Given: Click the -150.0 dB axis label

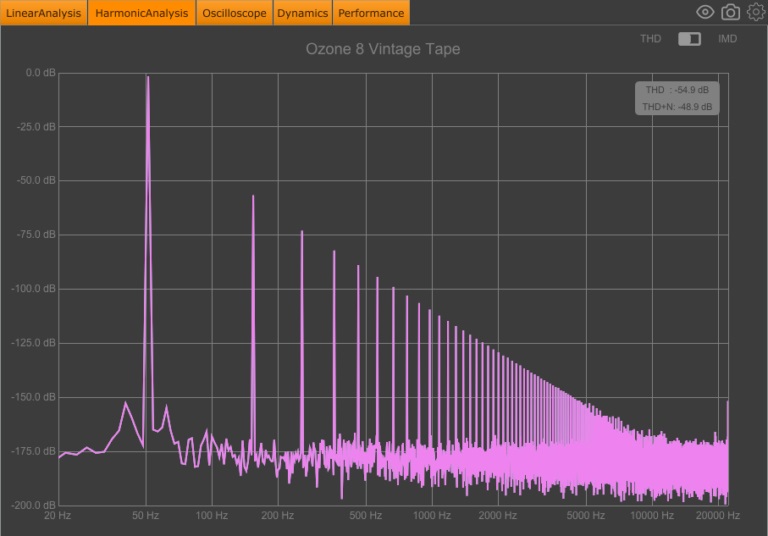Looking at the screenshot, I should click(x=33, y=397).
